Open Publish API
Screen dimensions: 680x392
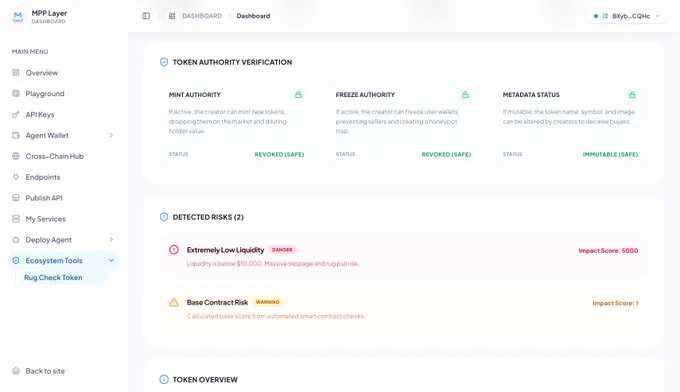[x=63, y=198]
